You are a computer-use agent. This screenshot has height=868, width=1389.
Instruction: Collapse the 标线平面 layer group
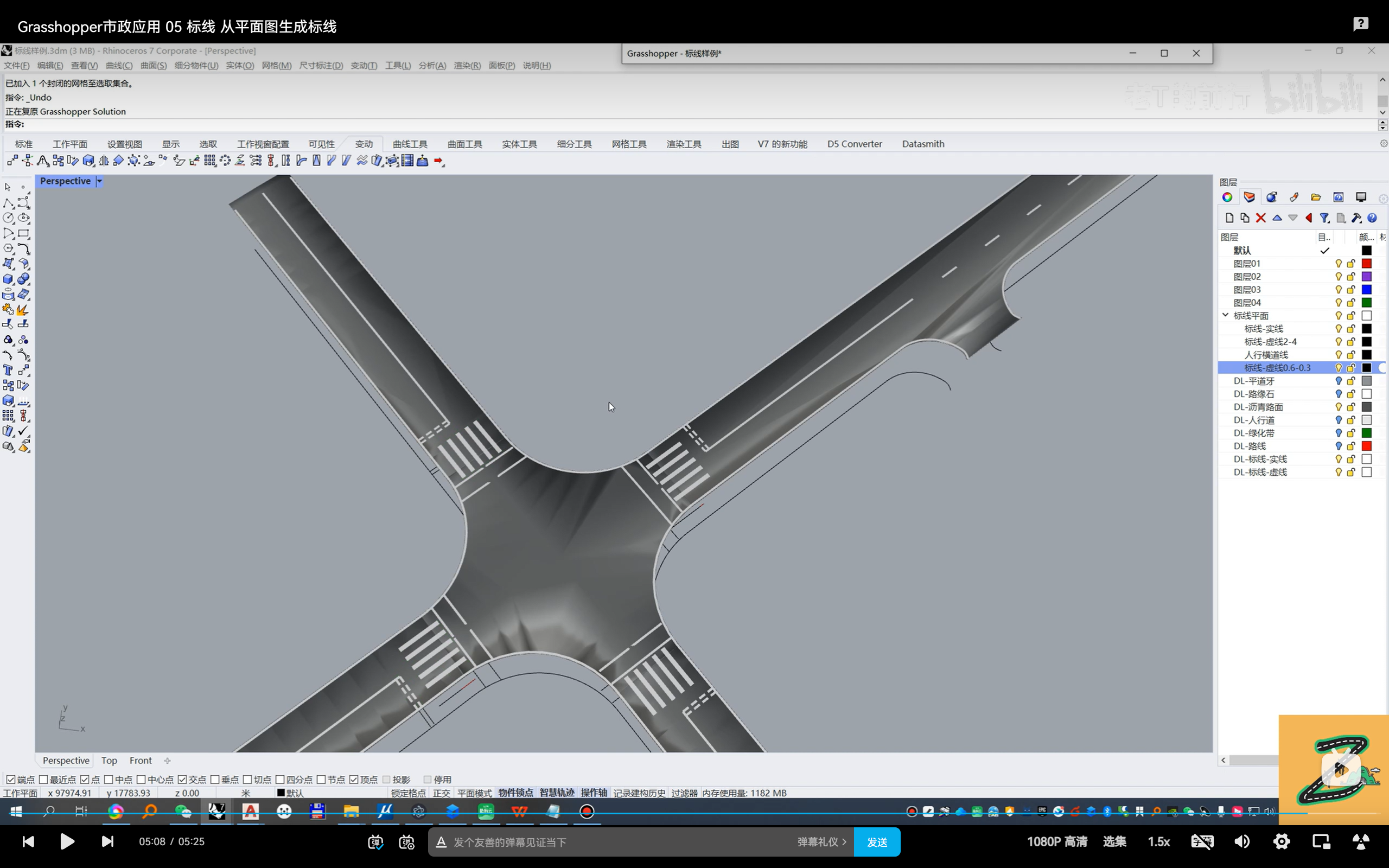pyautogui.click(x=1226, y=315)
